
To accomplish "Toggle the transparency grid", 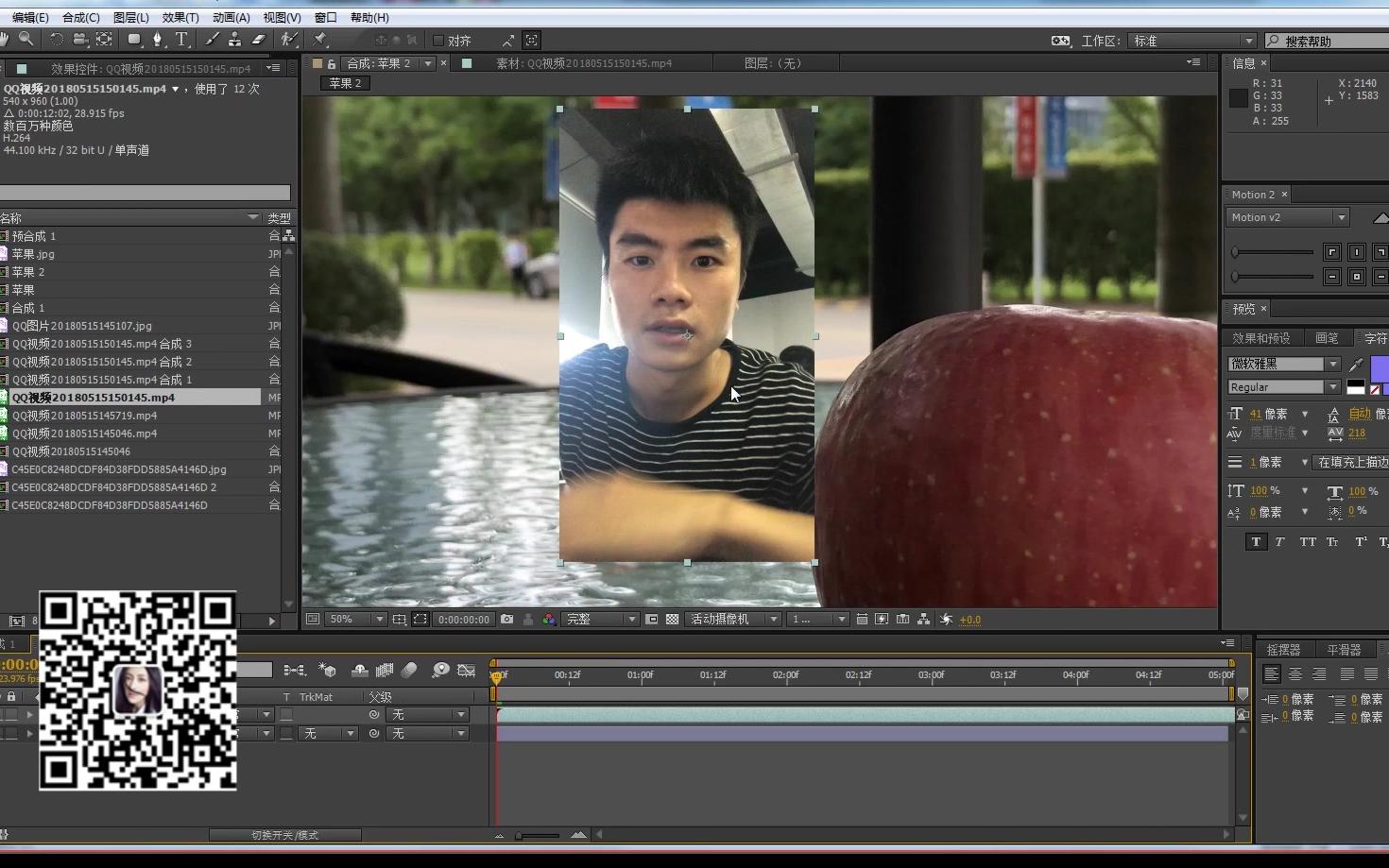I will click(672, 620).
